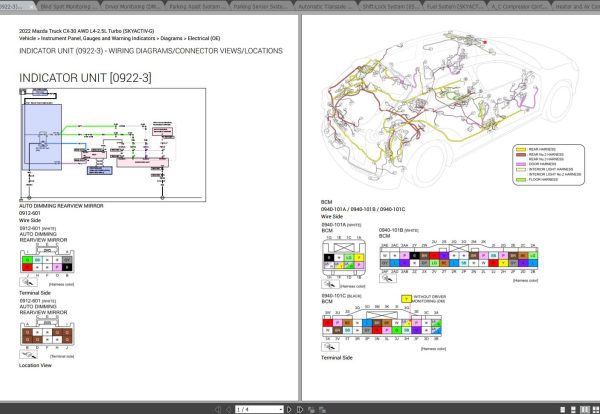Viewport: 600px width, 414px height.
Task: Click 'Terminal Side' label on left page
Action: click(35, 293)
